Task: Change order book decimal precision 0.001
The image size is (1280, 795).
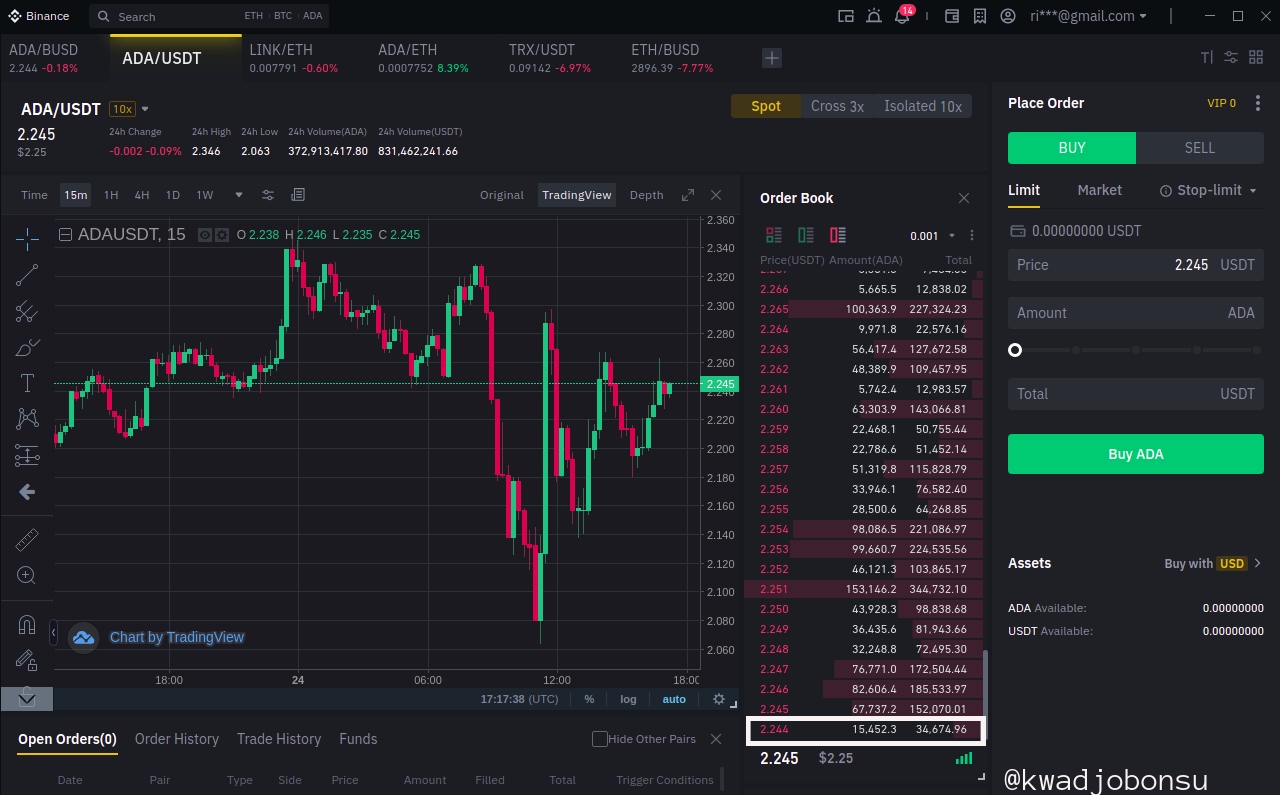Action: click(932, 236)
